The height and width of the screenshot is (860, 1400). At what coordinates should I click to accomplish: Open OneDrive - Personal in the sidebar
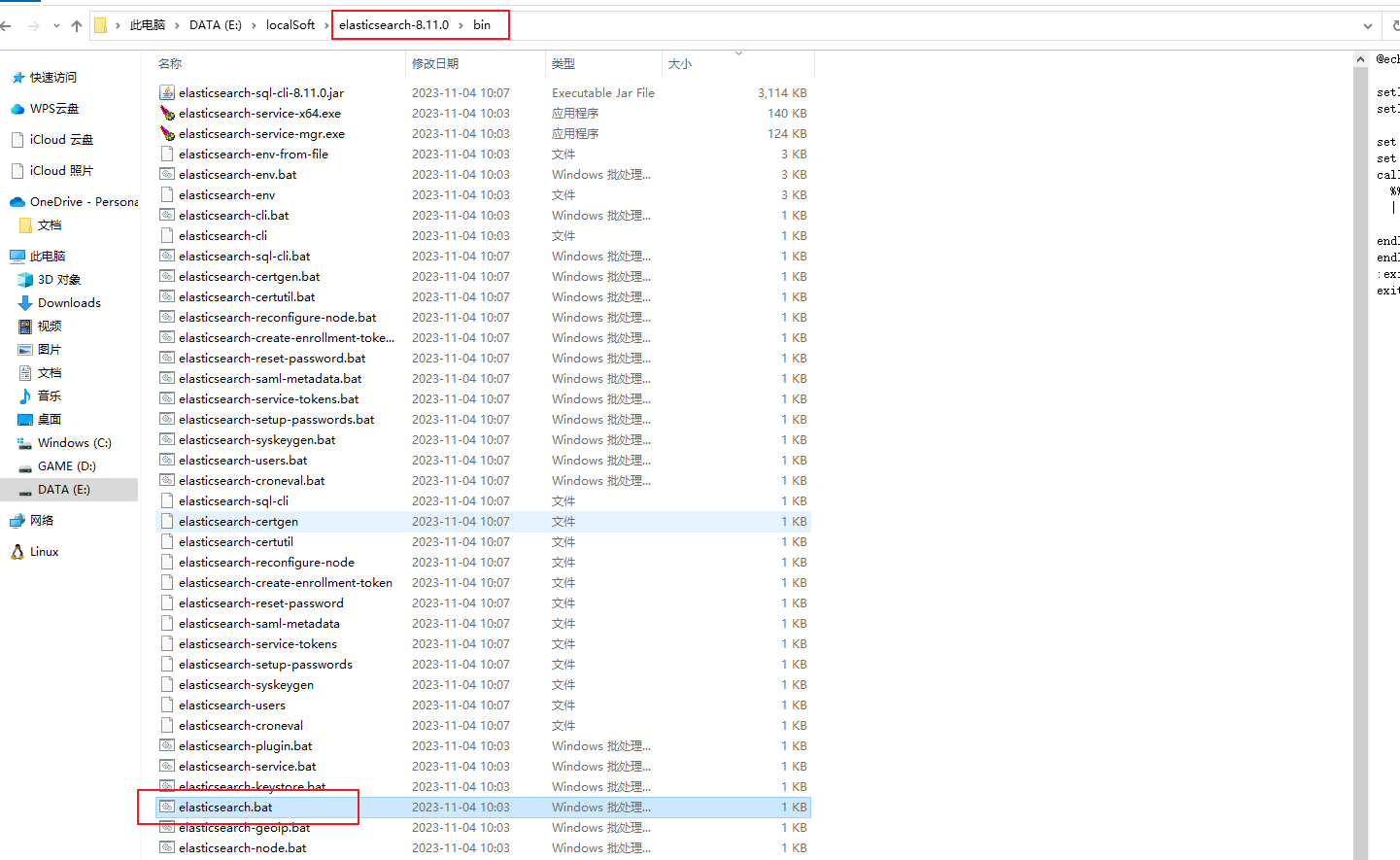[84, 202]
